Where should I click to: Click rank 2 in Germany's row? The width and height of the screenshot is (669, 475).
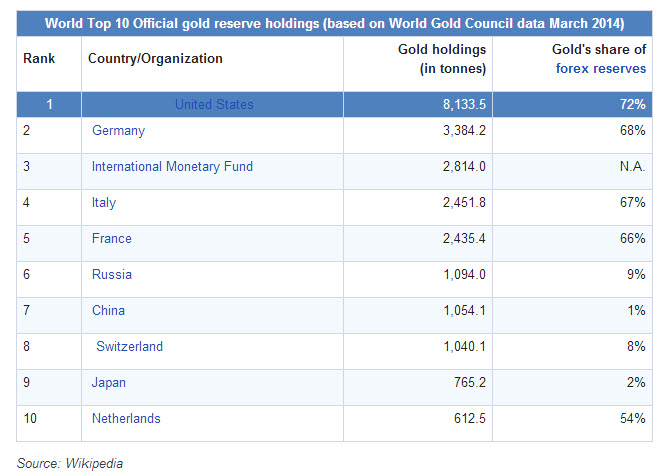coord(26,130)
